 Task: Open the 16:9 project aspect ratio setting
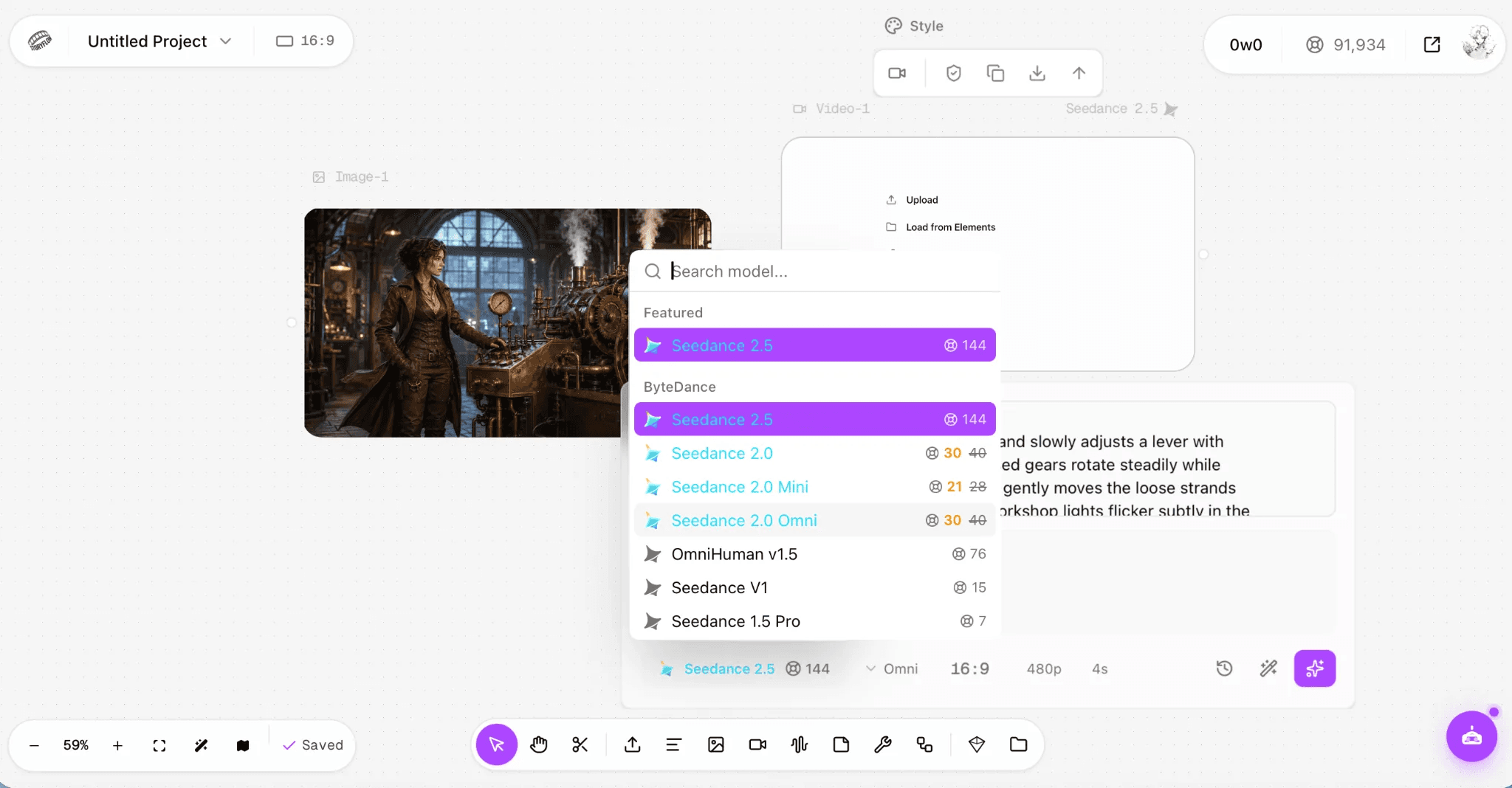tap(305, 41)
